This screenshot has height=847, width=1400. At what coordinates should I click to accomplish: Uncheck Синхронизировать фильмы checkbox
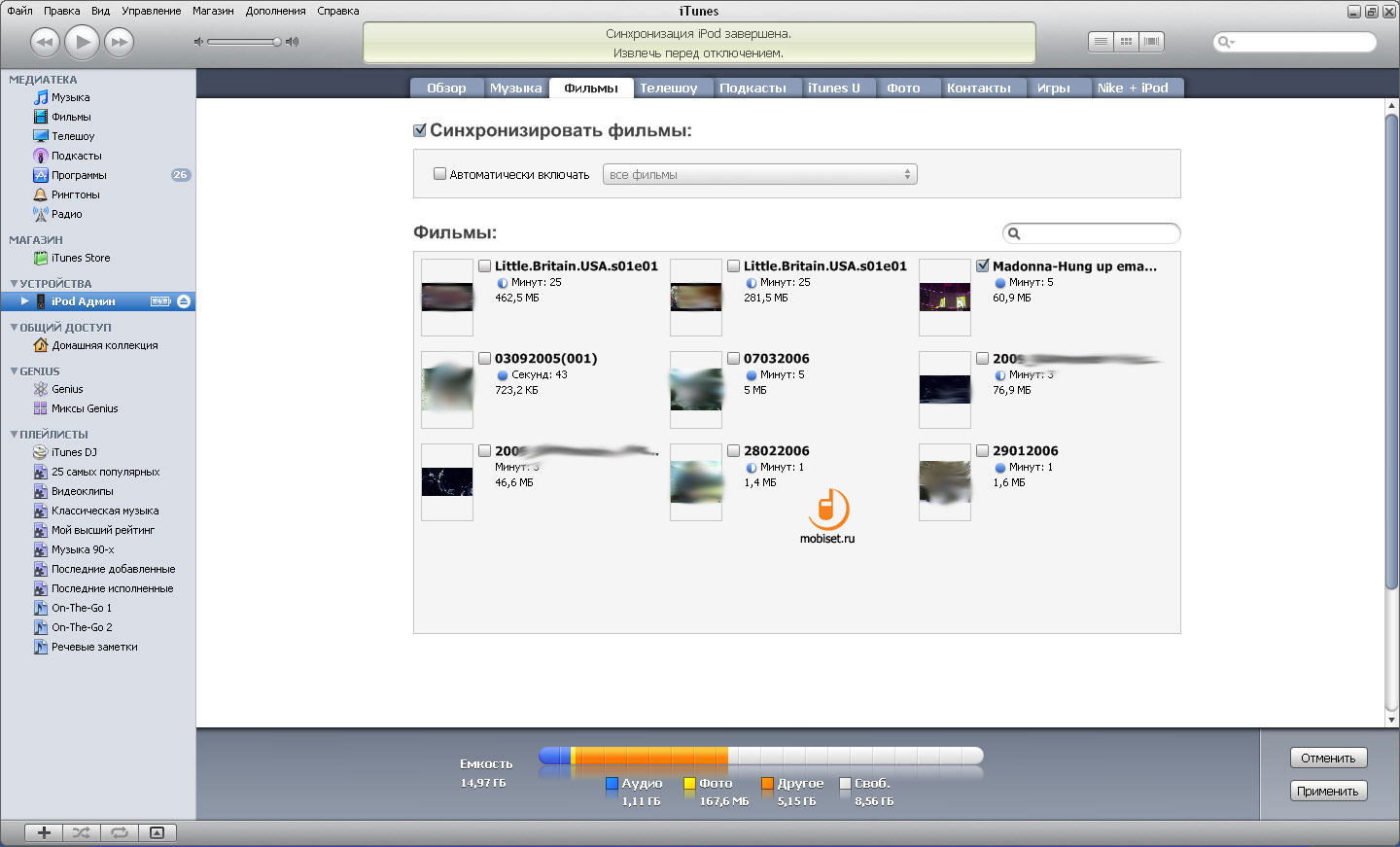coord(420,130)
